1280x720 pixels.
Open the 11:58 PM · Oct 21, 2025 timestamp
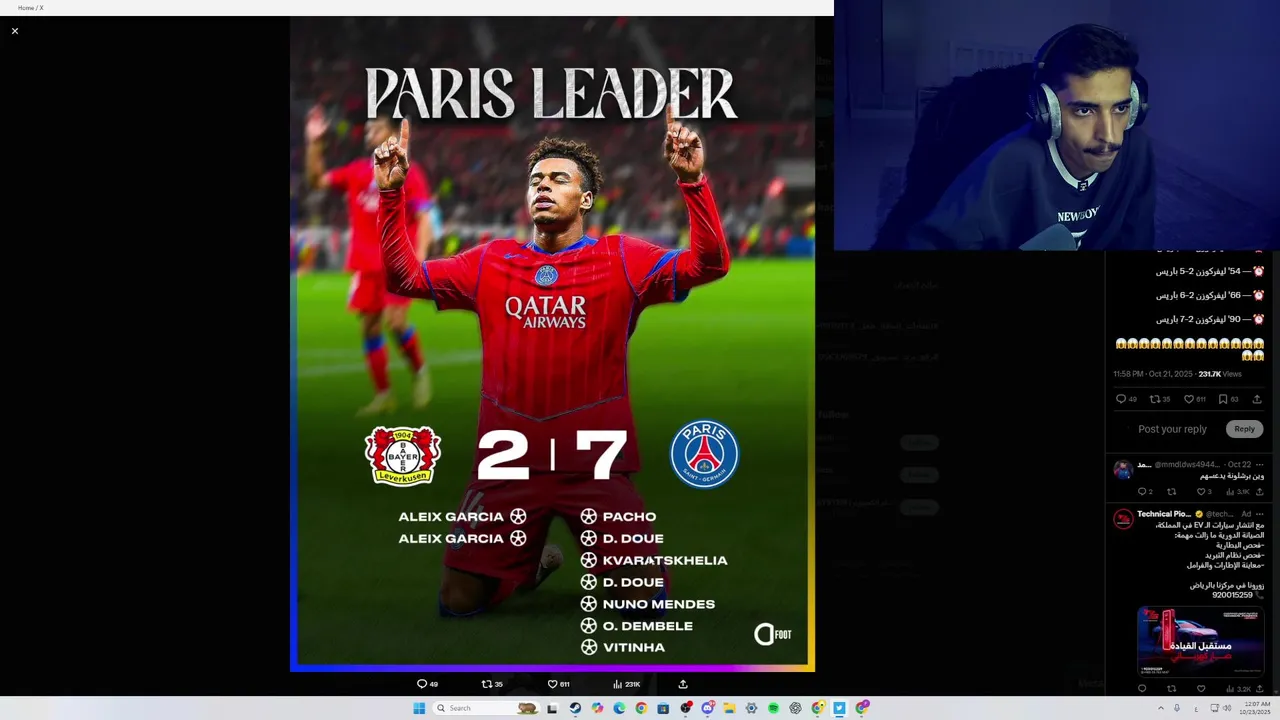point(1153,374)
